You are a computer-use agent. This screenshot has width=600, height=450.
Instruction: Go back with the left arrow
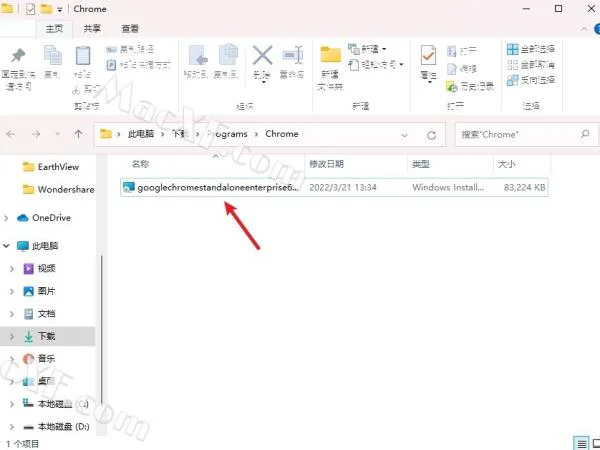pos(11,134)
